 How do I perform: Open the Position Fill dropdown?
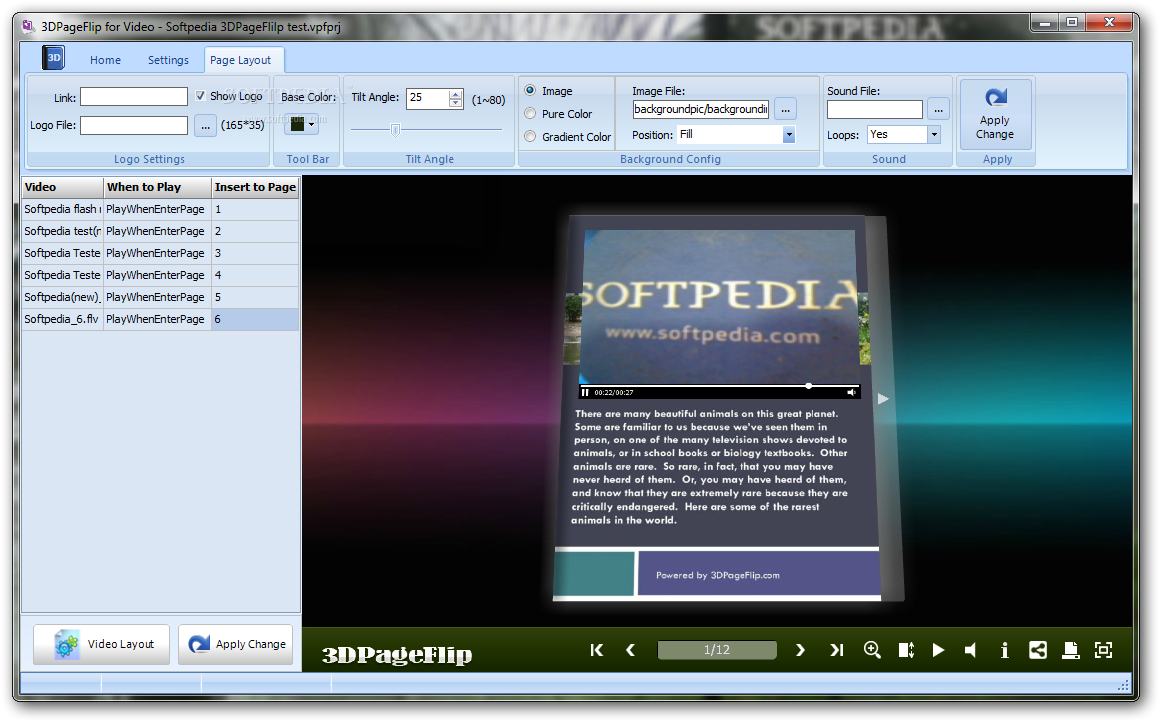coord(789,135)
